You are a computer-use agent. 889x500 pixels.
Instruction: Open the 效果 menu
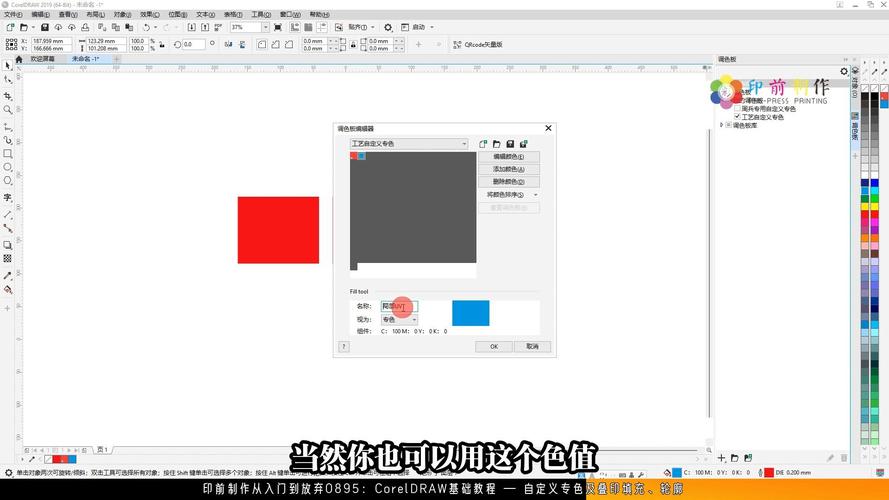[x=150, y=14]
